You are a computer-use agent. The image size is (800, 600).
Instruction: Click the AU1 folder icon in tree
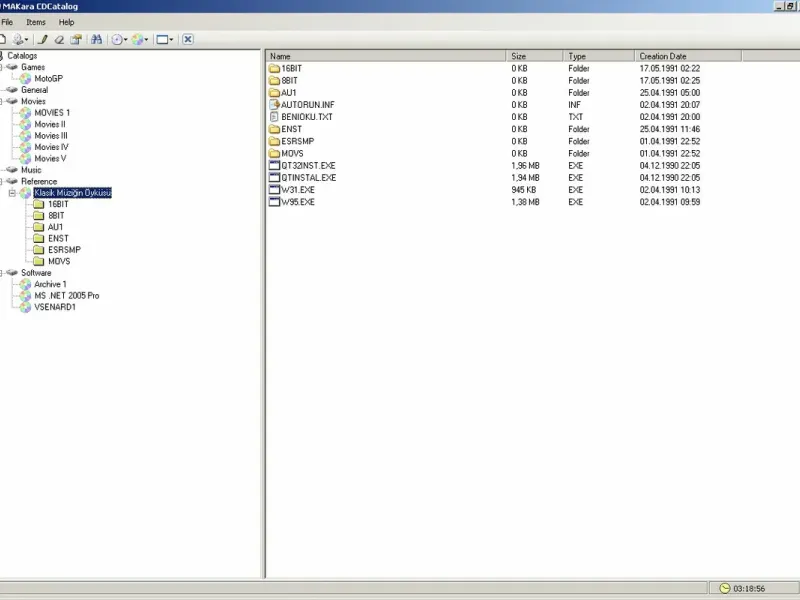tap(39, 227)
